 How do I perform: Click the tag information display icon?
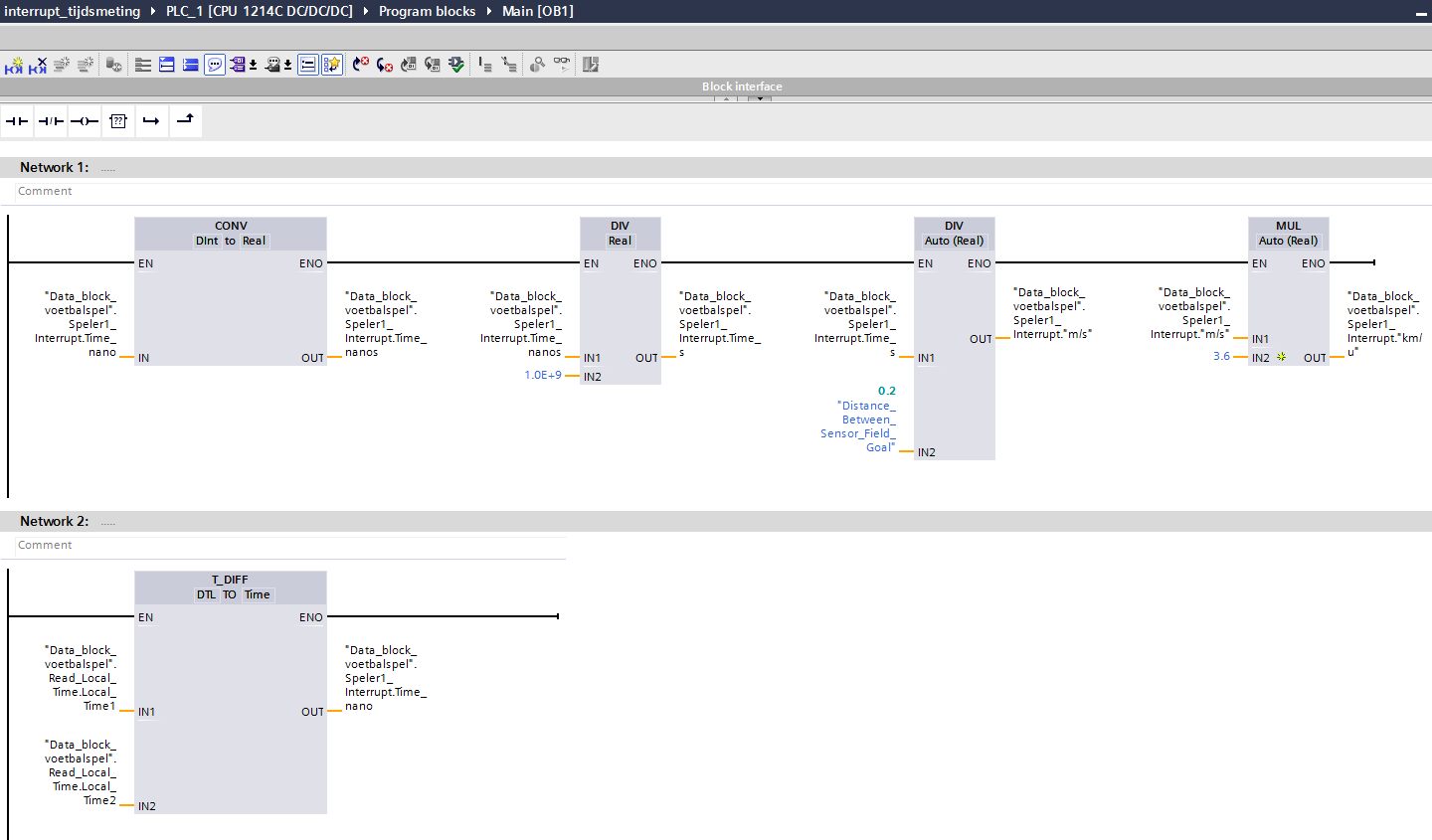point(272,65)
